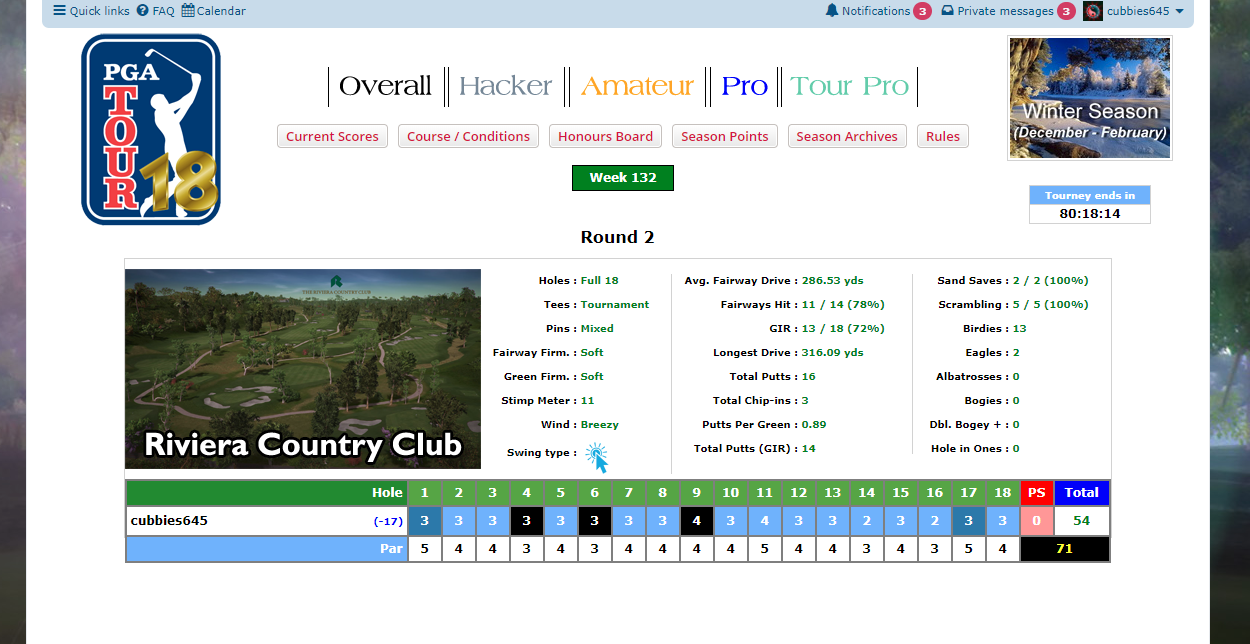The image size is (1250, 644).
Task: Switch to the Hacker tab
Action: point(505,87)
